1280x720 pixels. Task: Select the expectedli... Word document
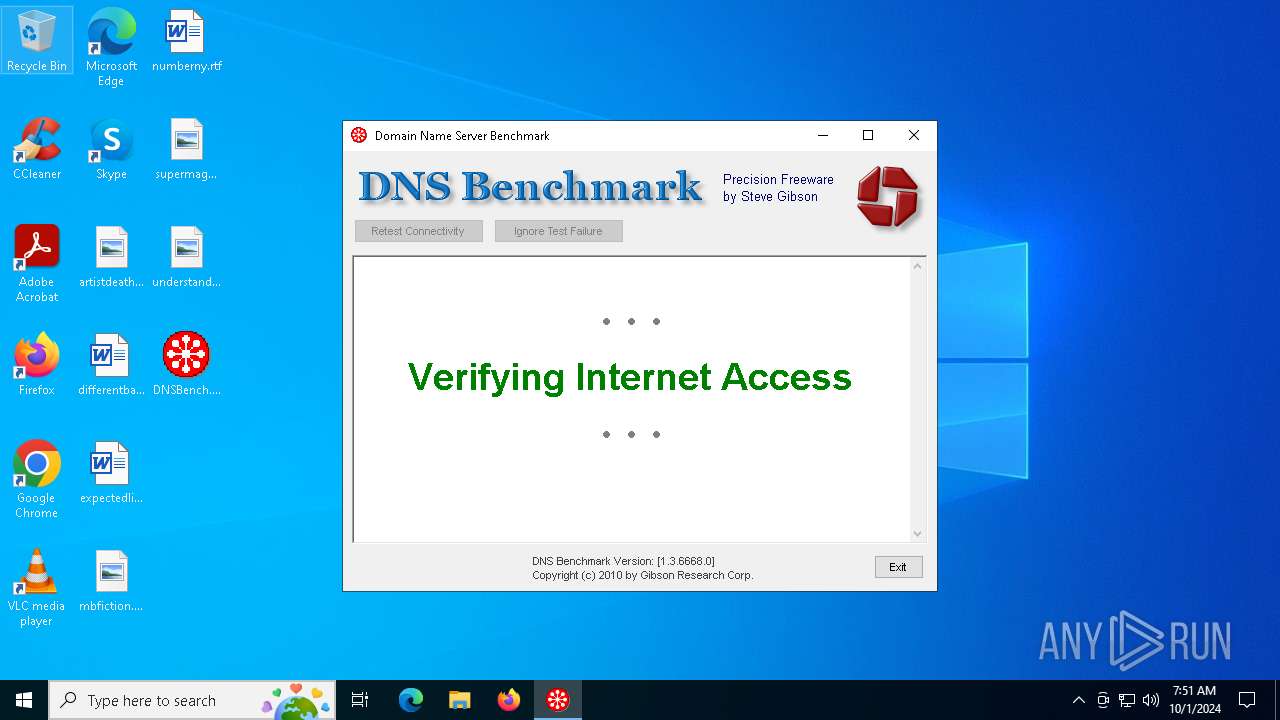111,473
